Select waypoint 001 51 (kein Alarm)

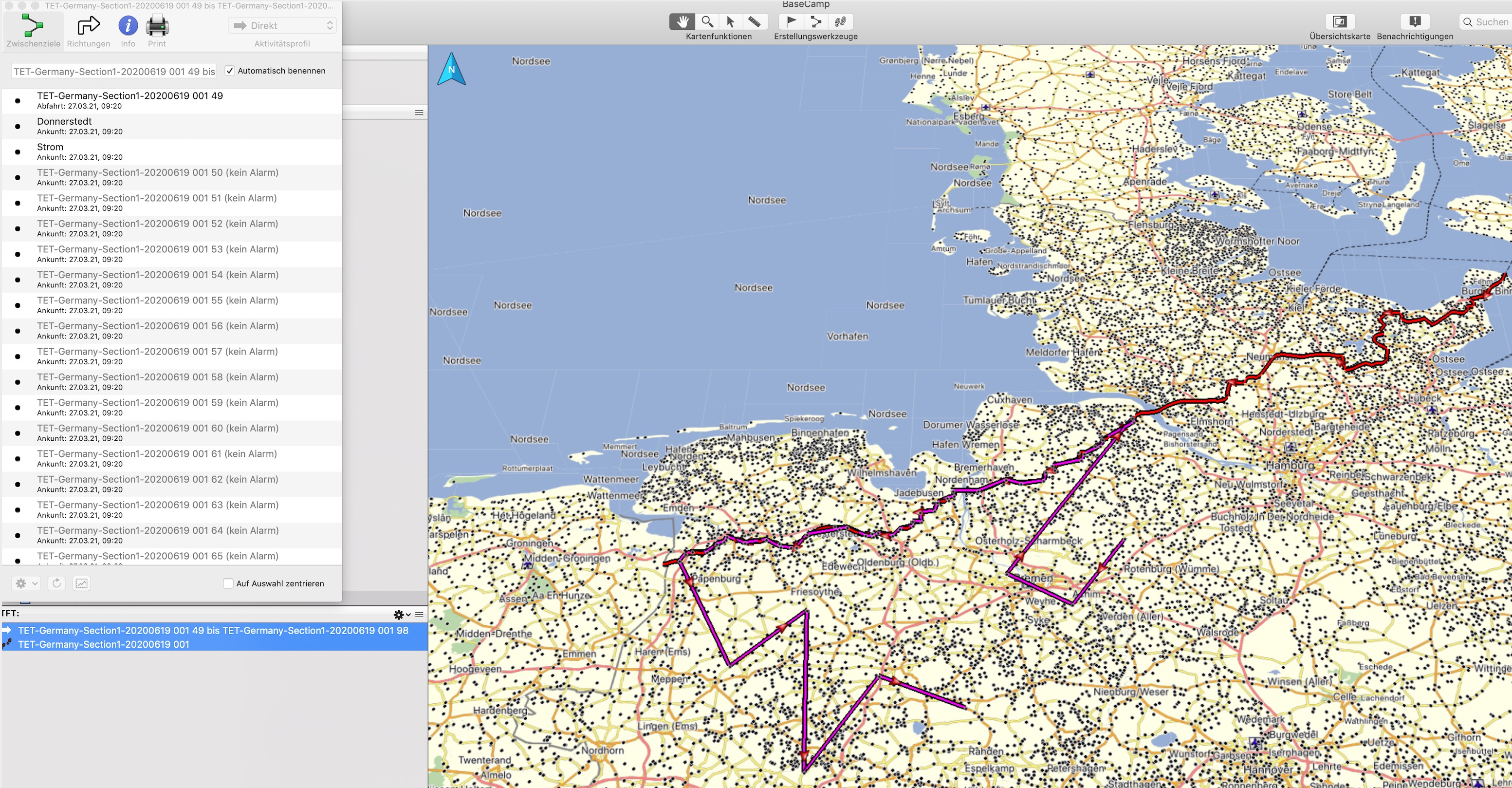tap(171, 203)
